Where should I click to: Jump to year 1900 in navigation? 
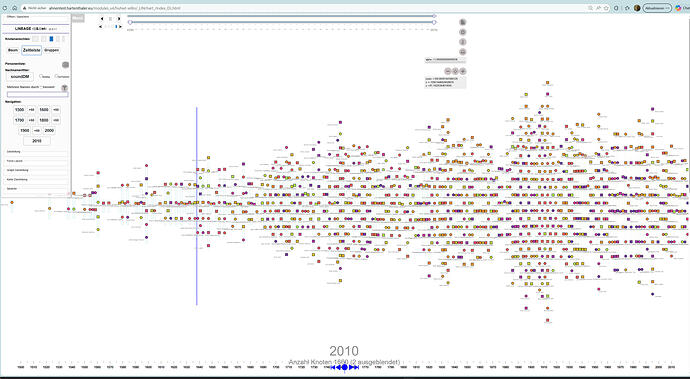click(x=25, y=131)
